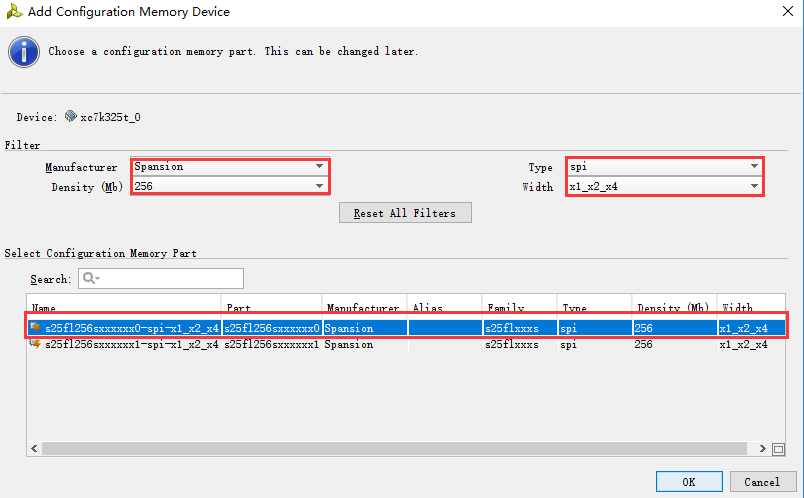This screenshot has height=498, width=804.
Task: Click the Vivado logo icon in title bar
Action: point(14,11)
